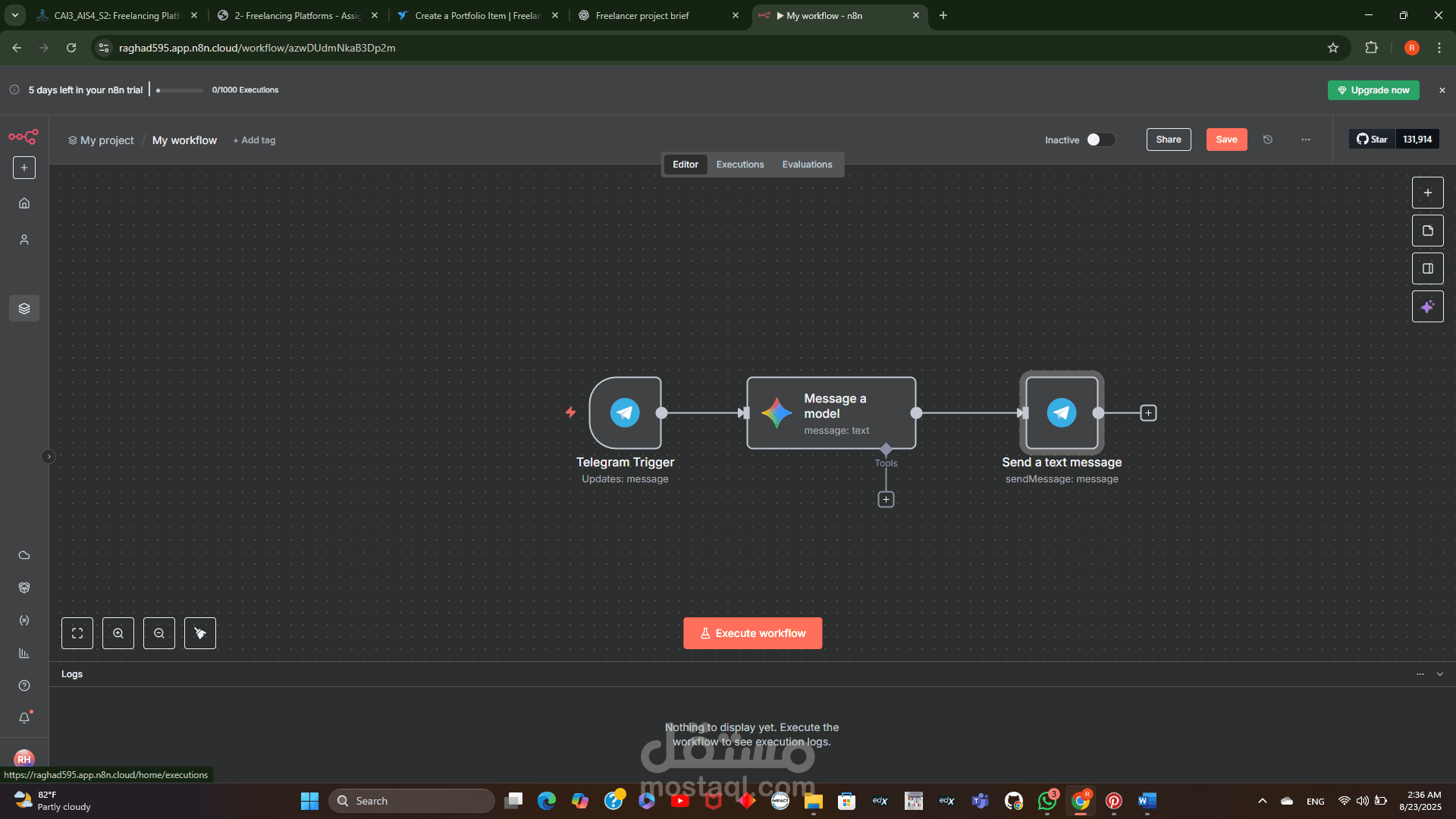Open the browser Extensions puzzle icon

(1371, 48)
